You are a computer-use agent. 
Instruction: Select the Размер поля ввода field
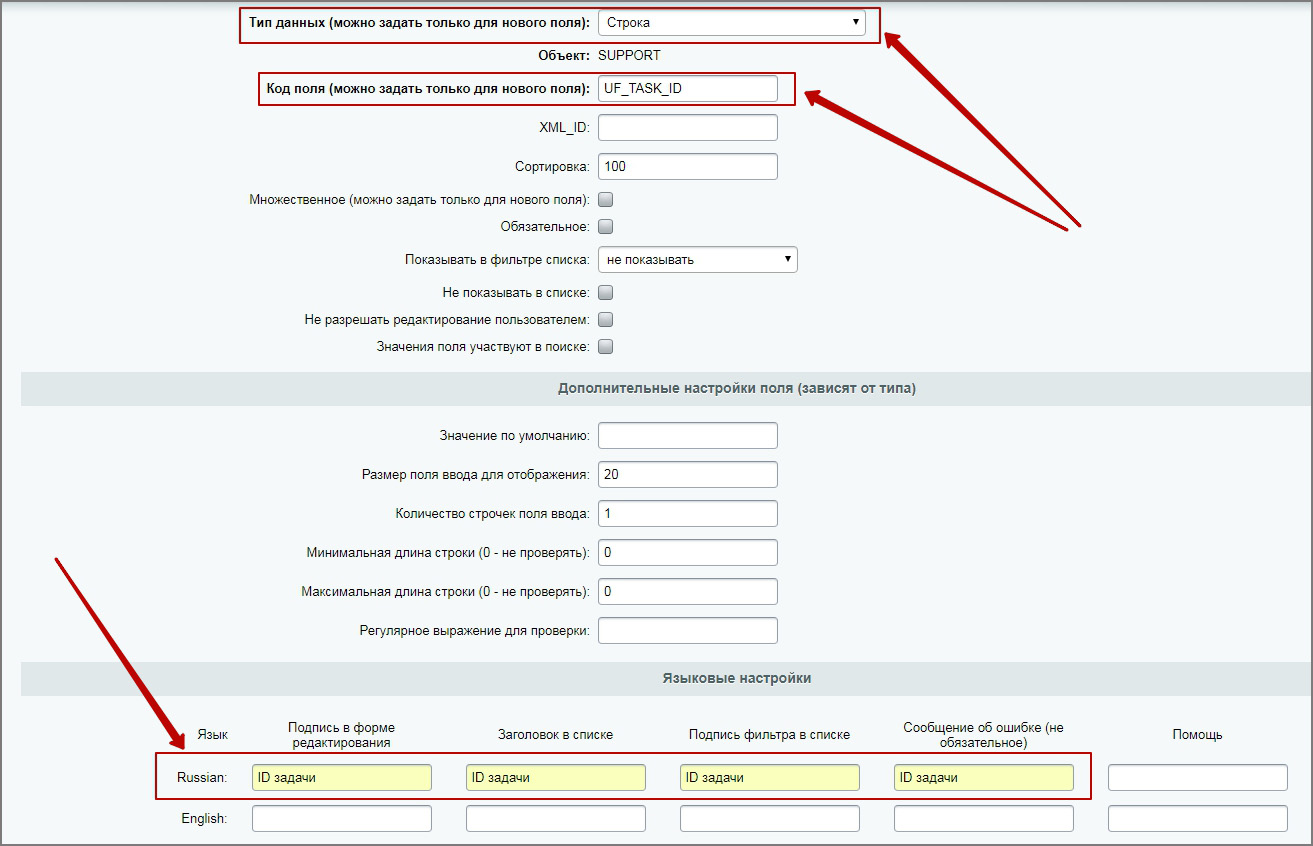pos(687,474)
